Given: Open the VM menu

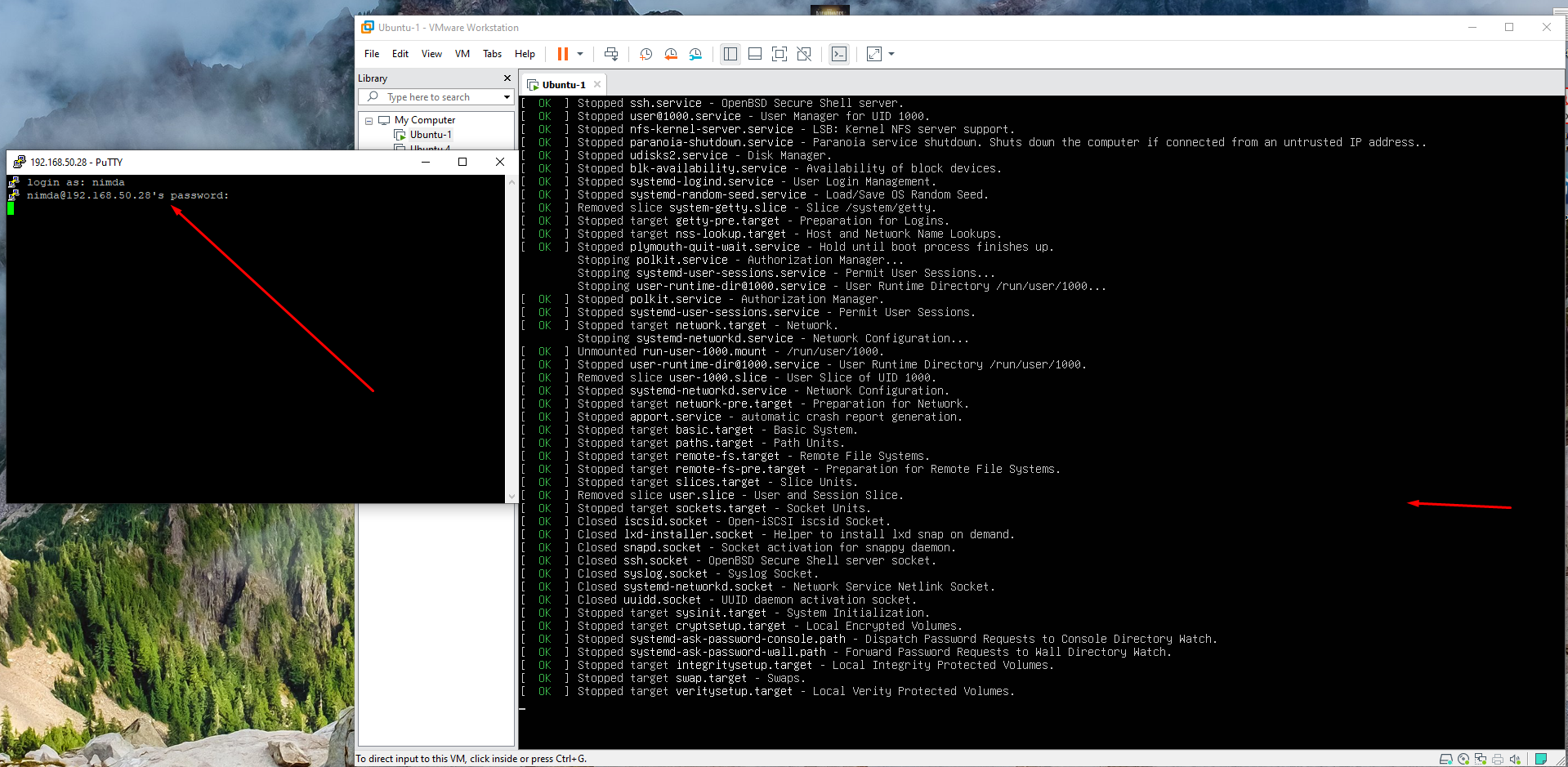Looking at the screenshot, I should [462, 54].
